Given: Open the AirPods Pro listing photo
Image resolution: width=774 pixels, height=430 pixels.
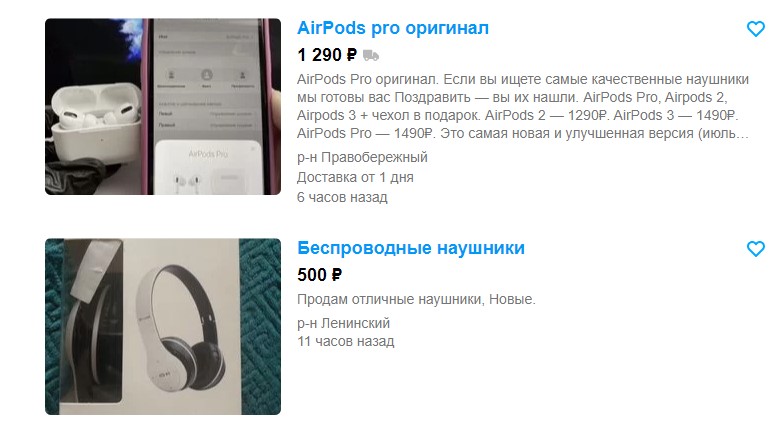Looking at the screenshot, I should (163, 107).
